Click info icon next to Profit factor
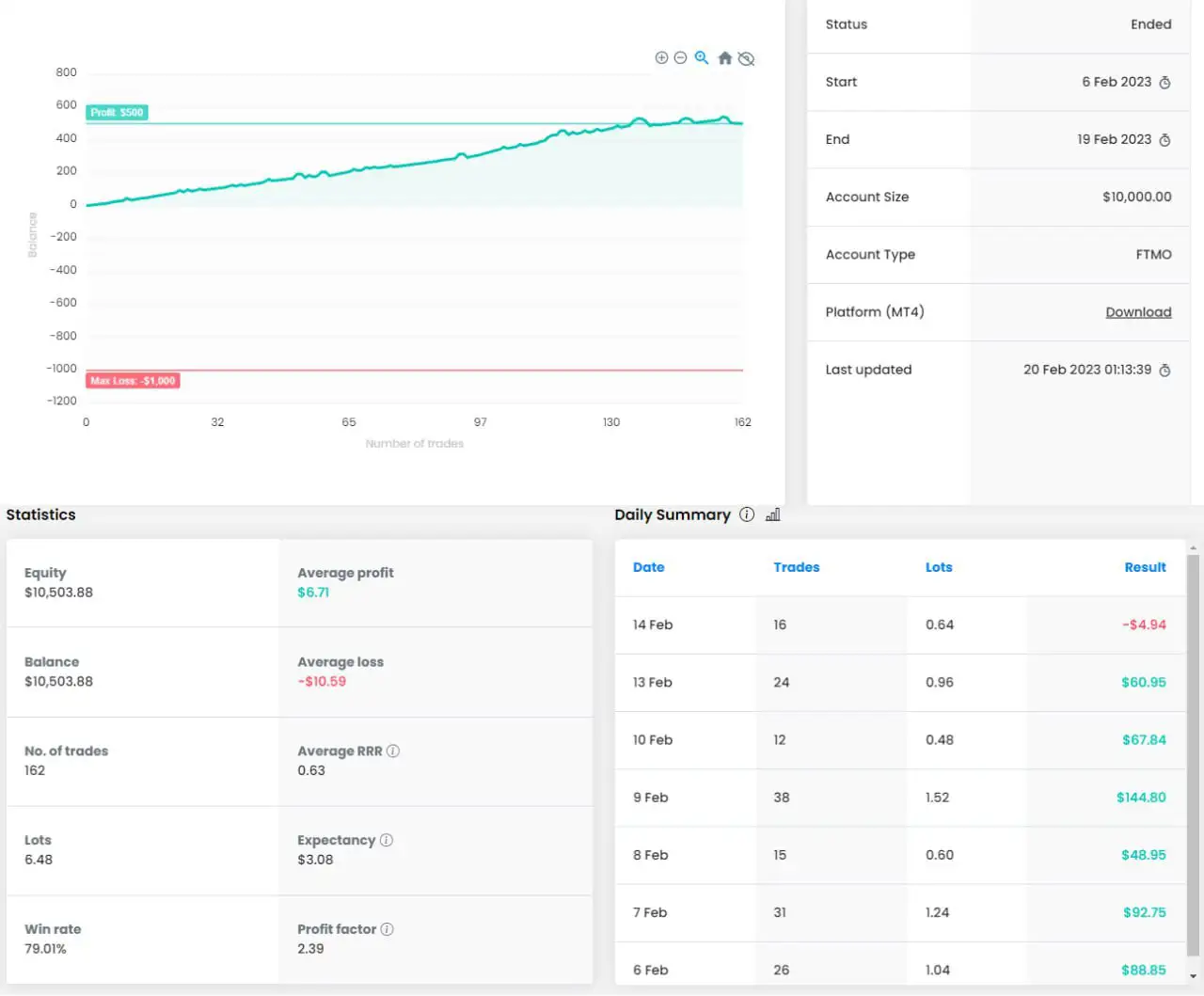Viewport: 1204px width, 996px height. pyautogui.click(x=387, y=929)
